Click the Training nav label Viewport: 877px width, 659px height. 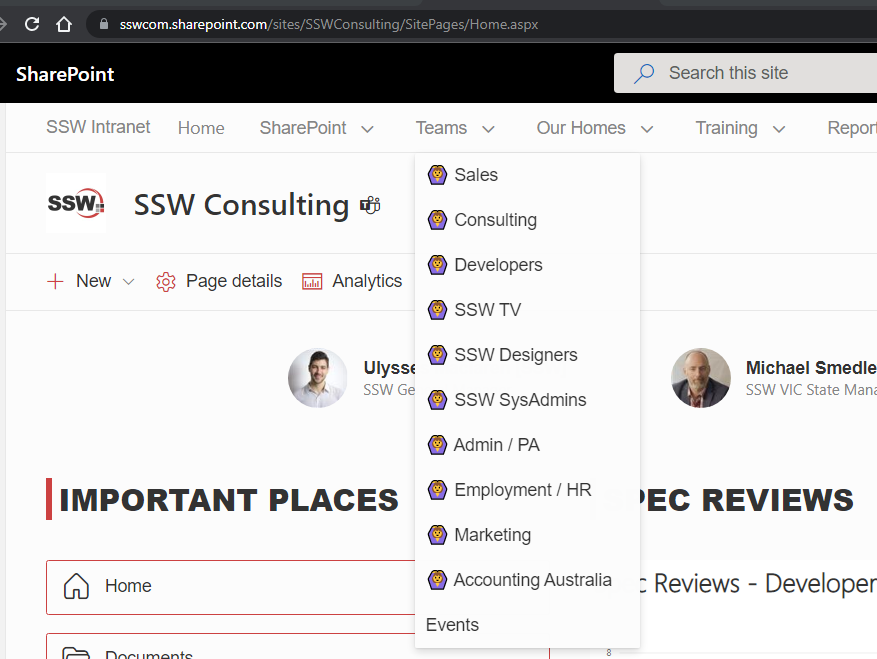(x=726, y=128)
